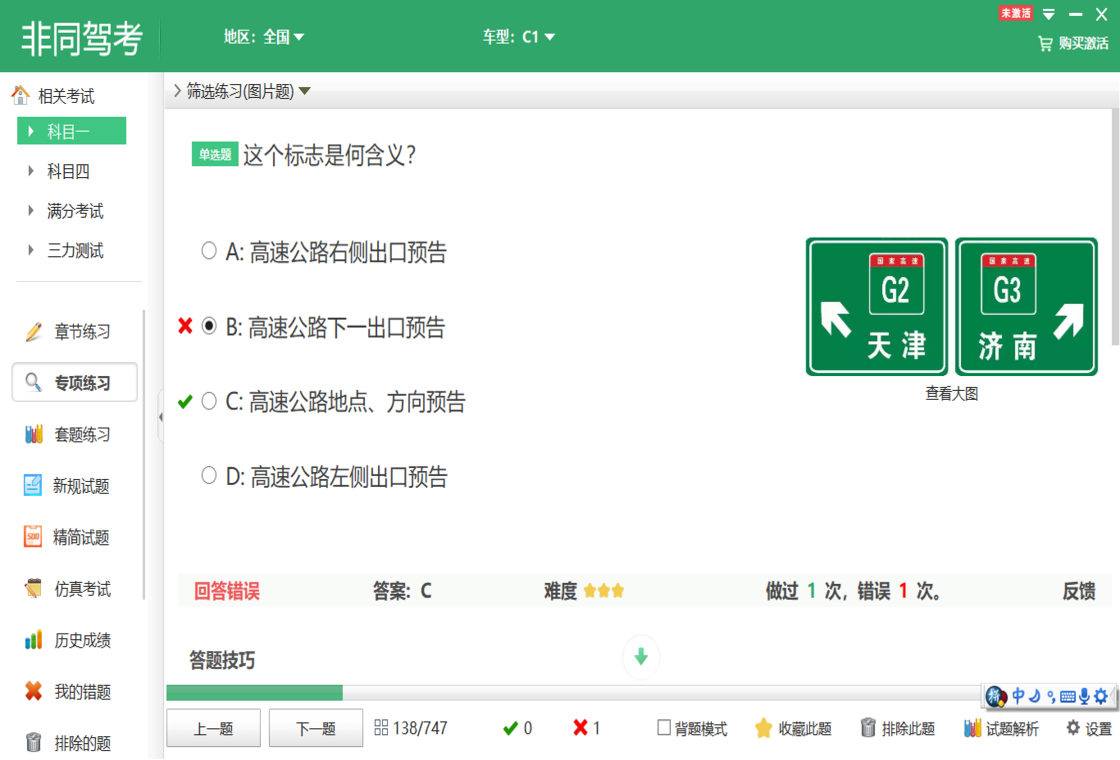Go to 仿真考试
Image resolution: width=1120 pixels, height=760 pixels.
[x=82, y=589]
